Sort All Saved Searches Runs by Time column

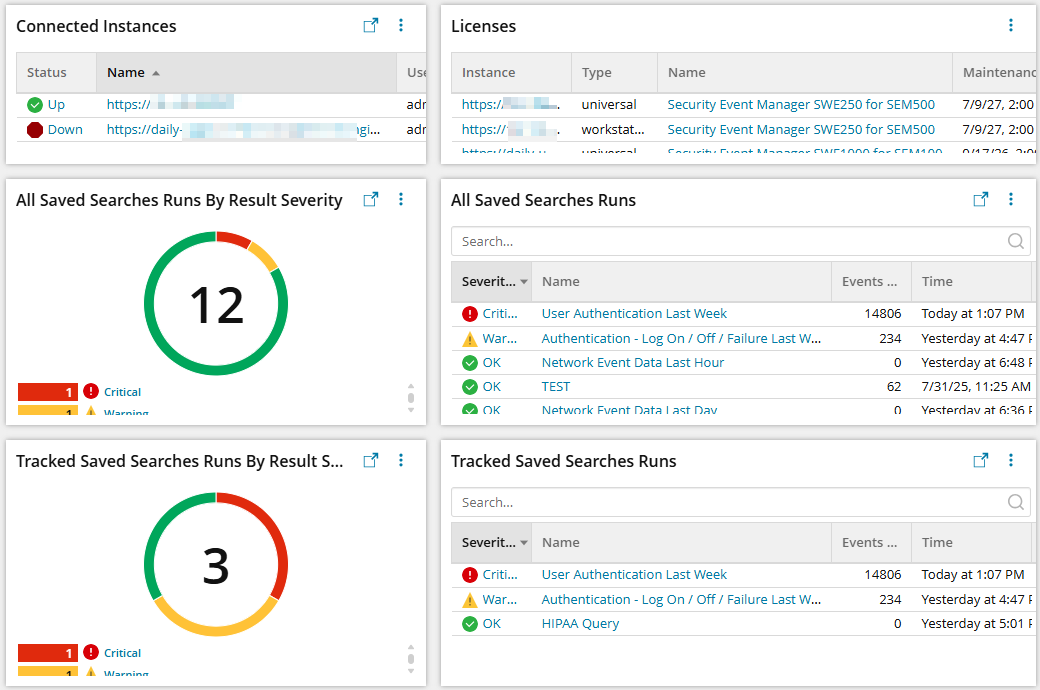(937, 282)
